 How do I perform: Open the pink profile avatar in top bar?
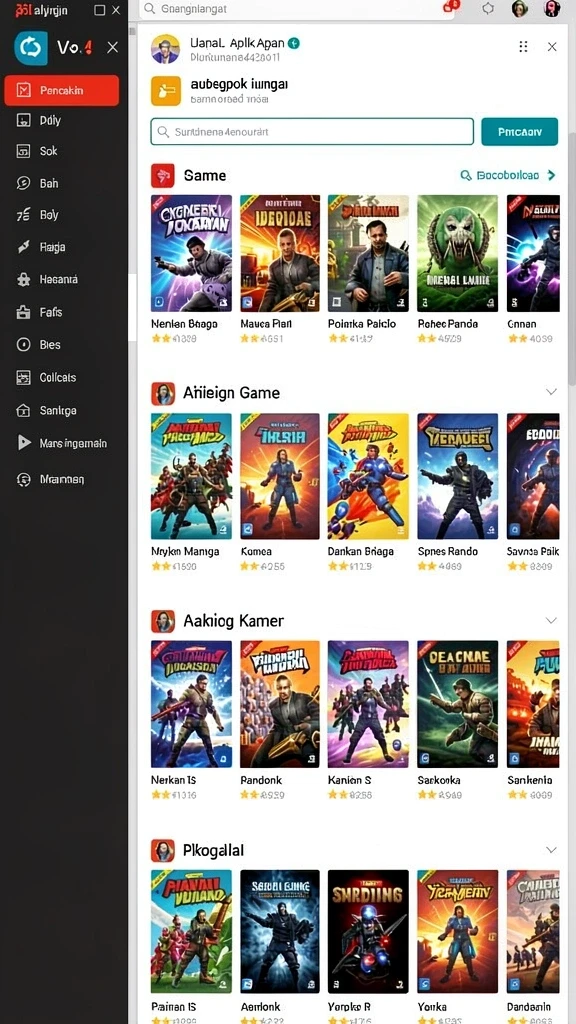tap(552, 8)
